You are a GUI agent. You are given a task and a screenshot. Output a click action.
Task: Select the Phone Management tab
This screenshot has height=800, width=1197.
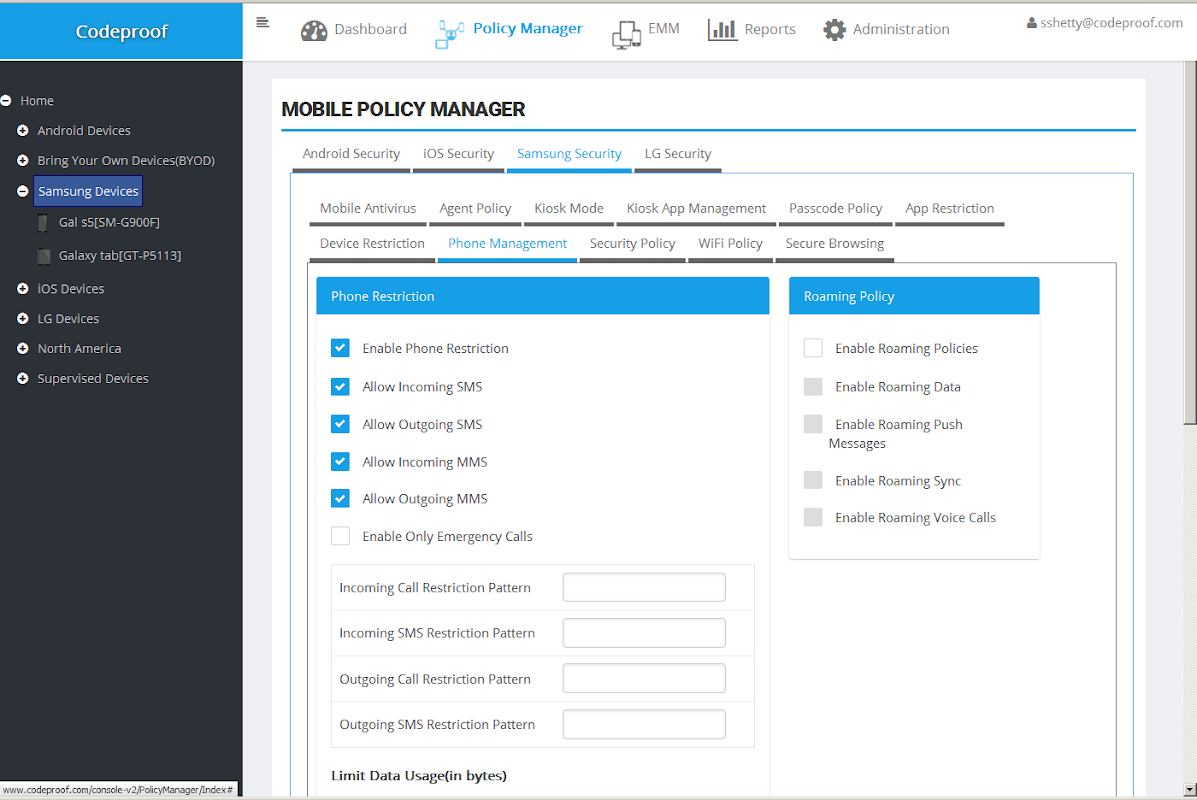[x=507, y=244]
